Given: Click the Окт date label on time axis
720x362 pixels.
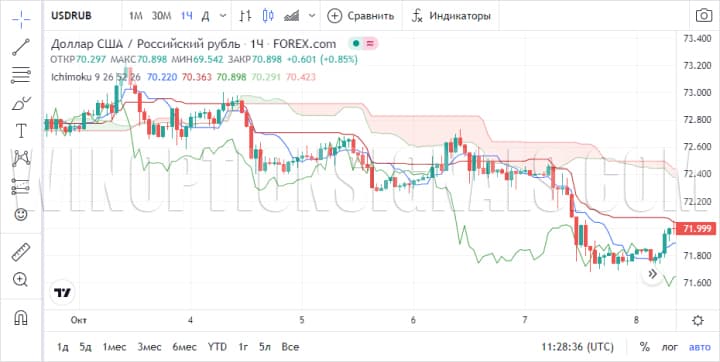Looking at the screenshot, I should (x=79, y=320).
